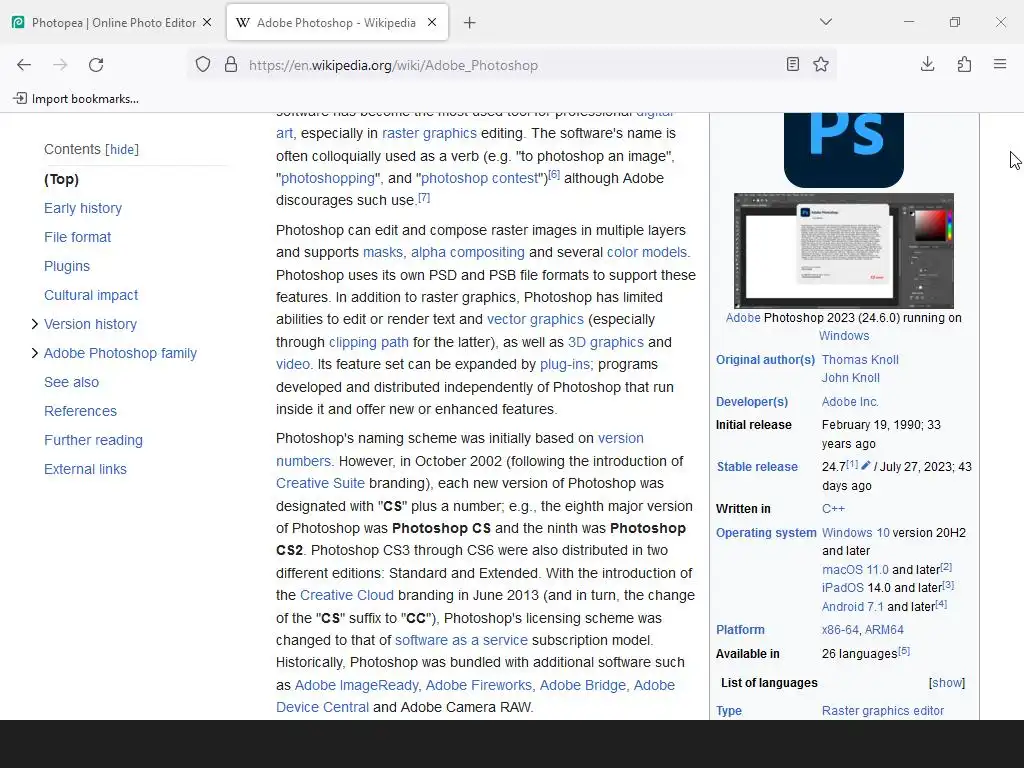Click the pencil edit icon beside 24.7
1024x768 pixels.
(866, 465)
